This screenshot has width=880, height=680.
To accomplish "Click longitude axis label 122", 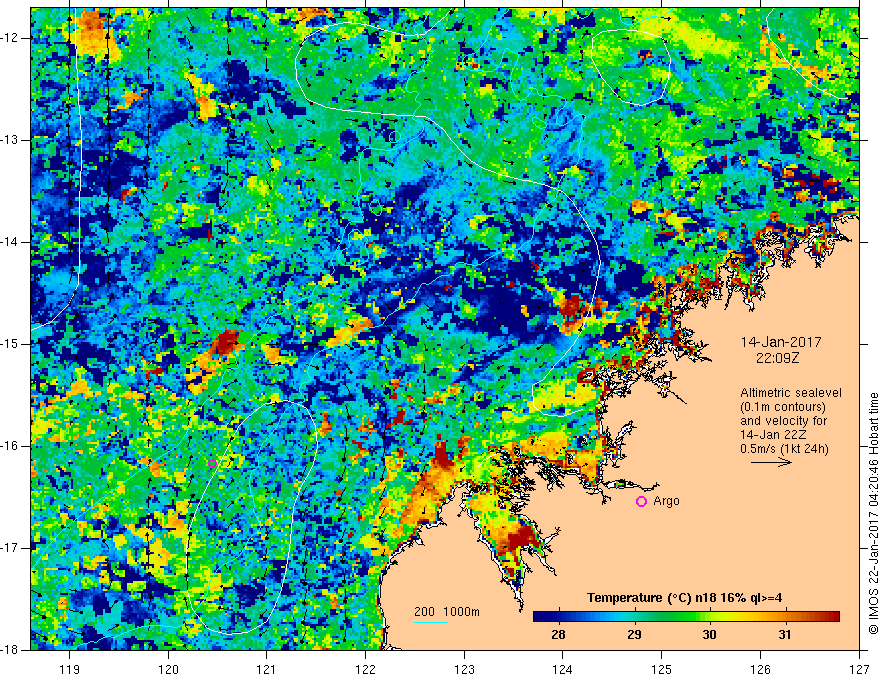I will tap(365, 669).
